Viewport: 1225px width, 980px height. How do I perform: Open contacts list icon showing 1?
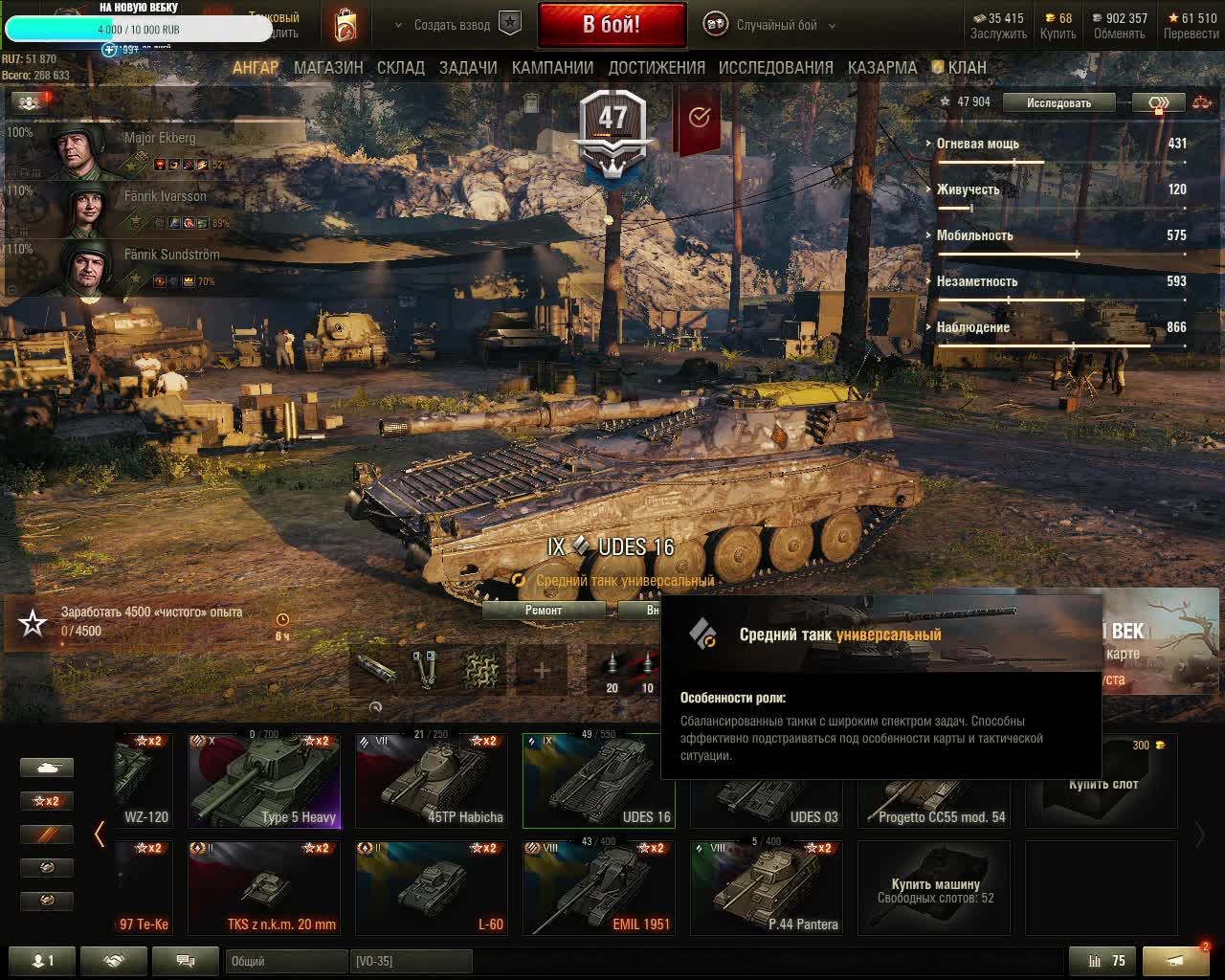pyautogui.click(x=42, y=961)
